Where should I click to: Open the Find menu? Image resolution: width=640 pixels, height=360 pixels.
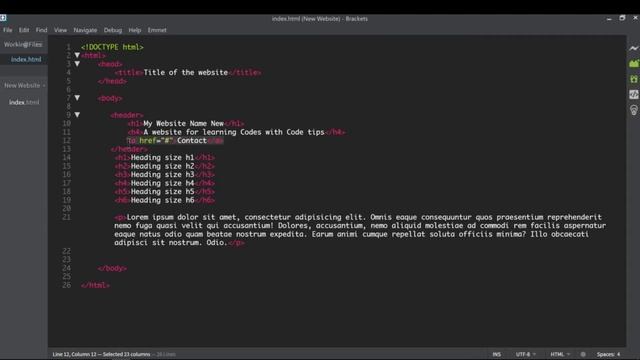point(41,30)
